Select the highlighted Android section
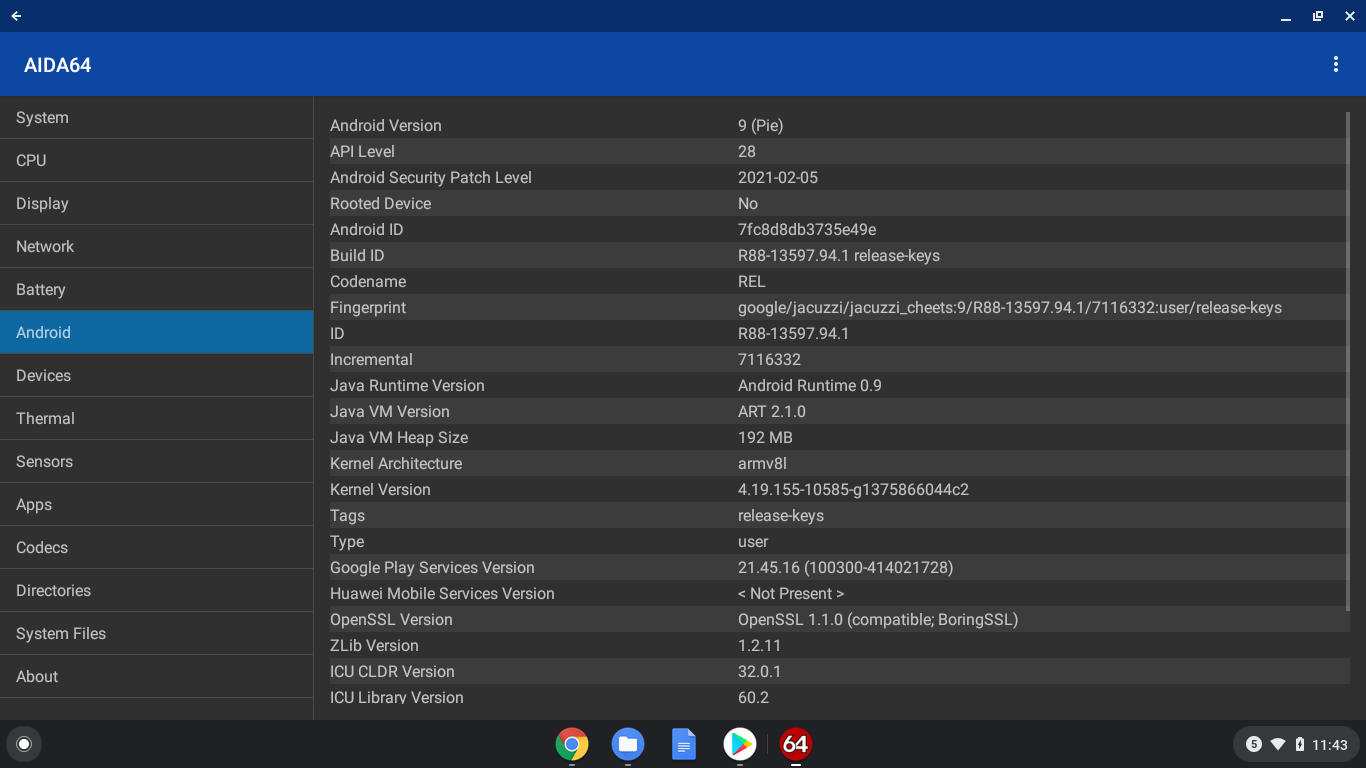The width and height of the screenshot is (1366, 768). (157, 332)
